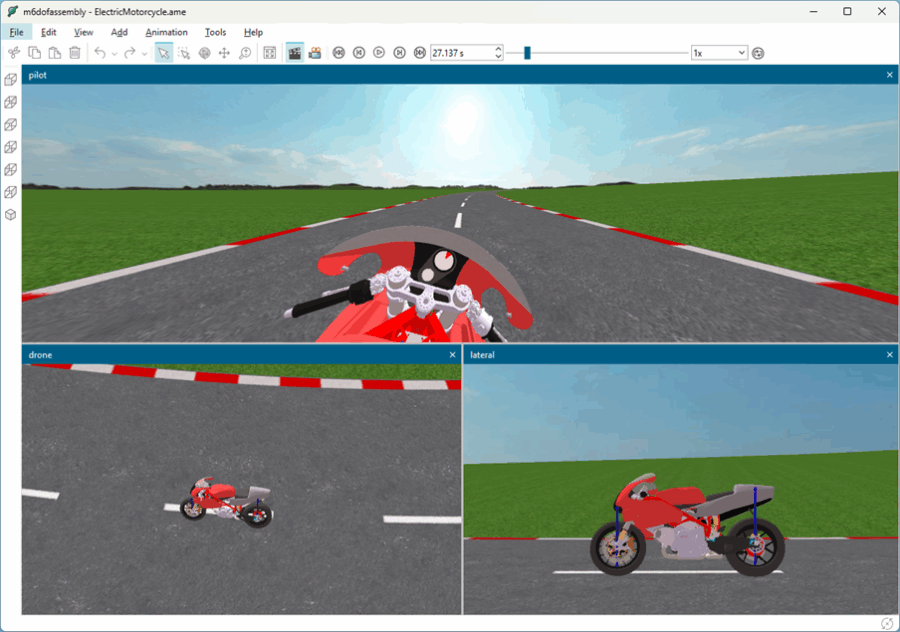Open the Tools menu

tap(215, 32)
